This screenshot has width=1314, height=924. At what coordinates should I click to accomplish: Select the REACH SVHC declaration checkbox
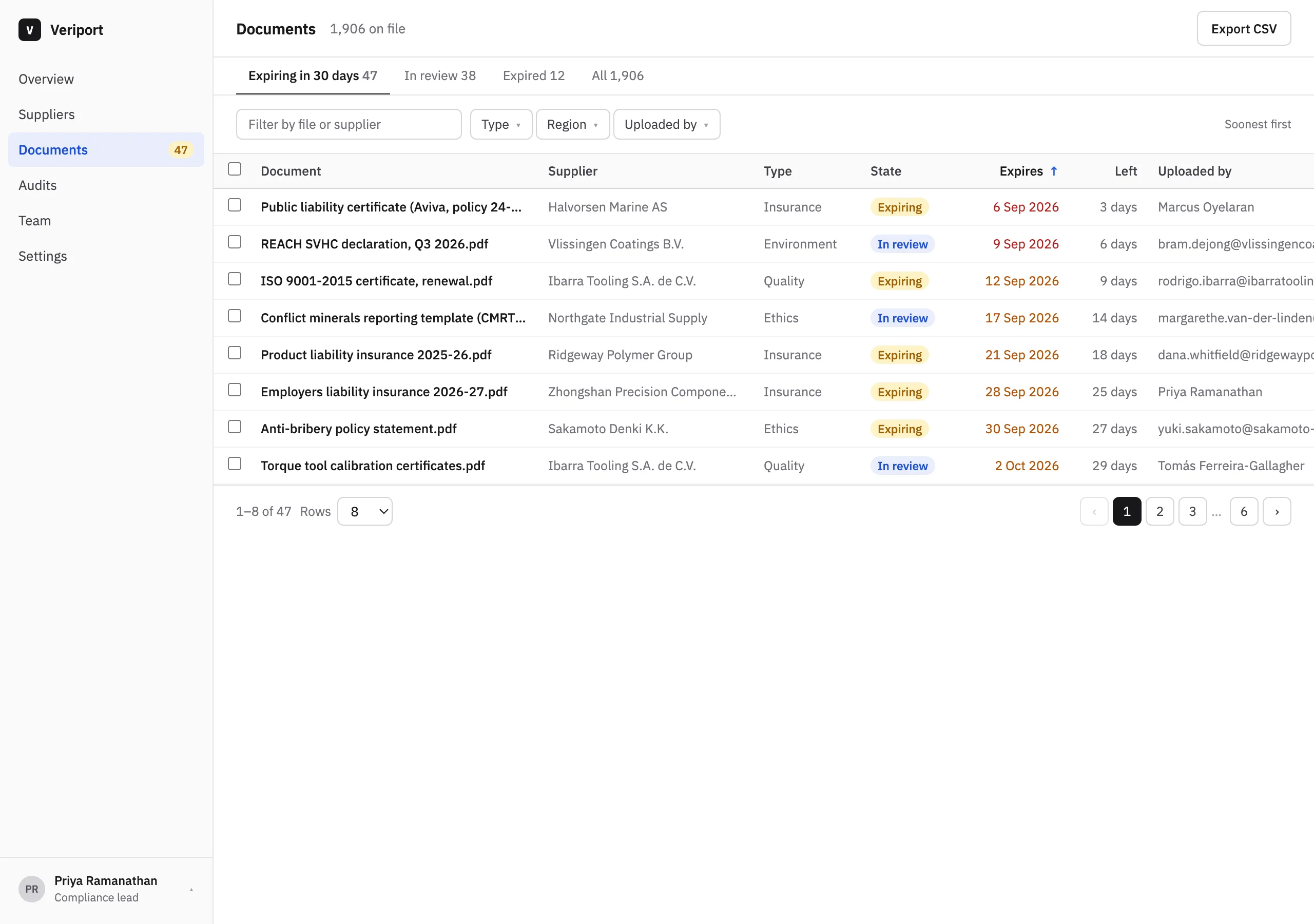tap(235, 242)
